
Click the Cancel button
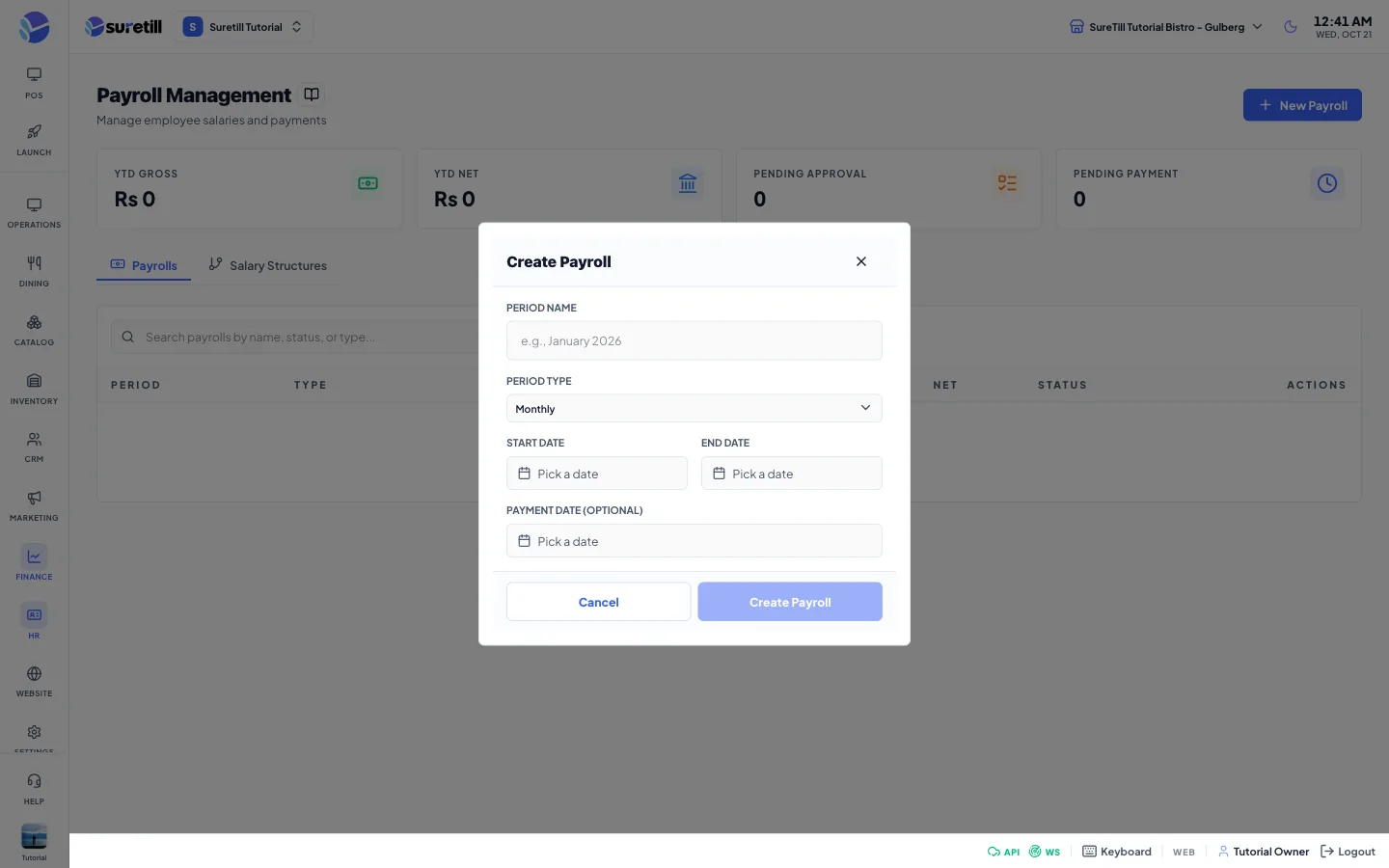point(599,602)
